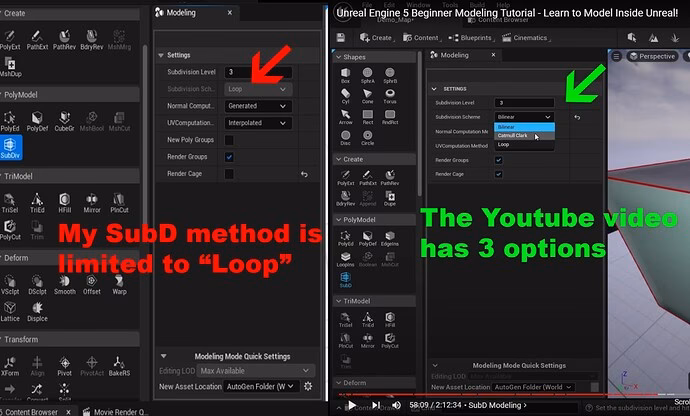Image resolution: width=690 pixels, height=416 pixels.
Task: Mute the video volume
Action: 396,405
